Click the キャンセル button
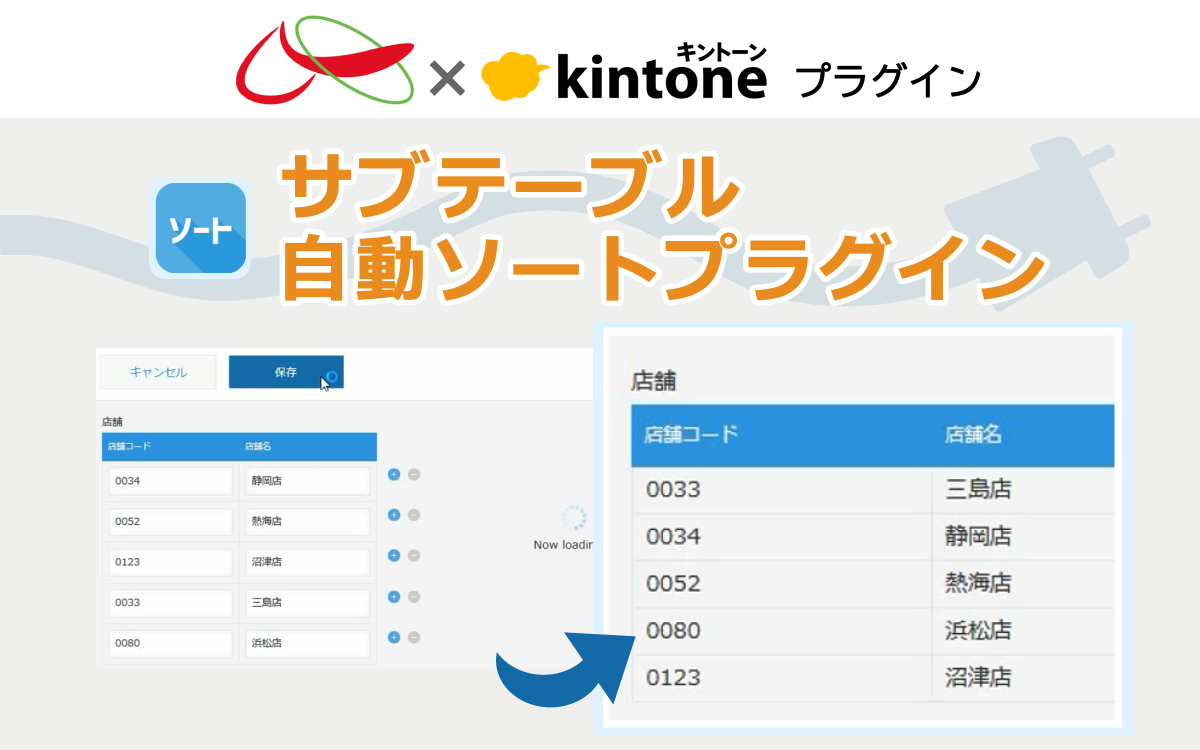1200x750 pixels. coord(158,372)
